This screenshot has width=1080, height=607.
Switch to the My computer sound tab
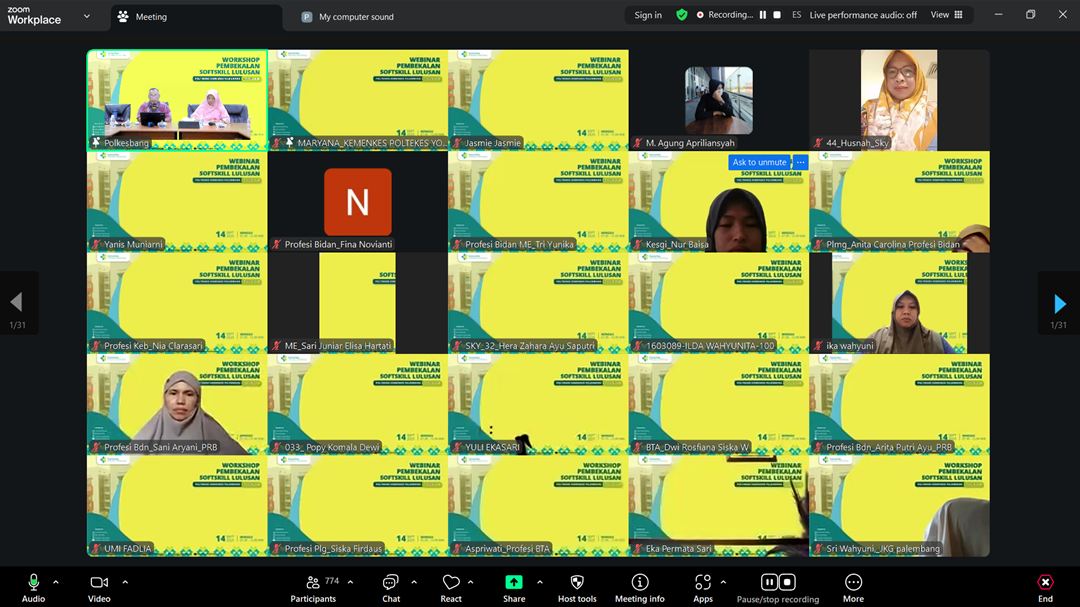(356, 17)
